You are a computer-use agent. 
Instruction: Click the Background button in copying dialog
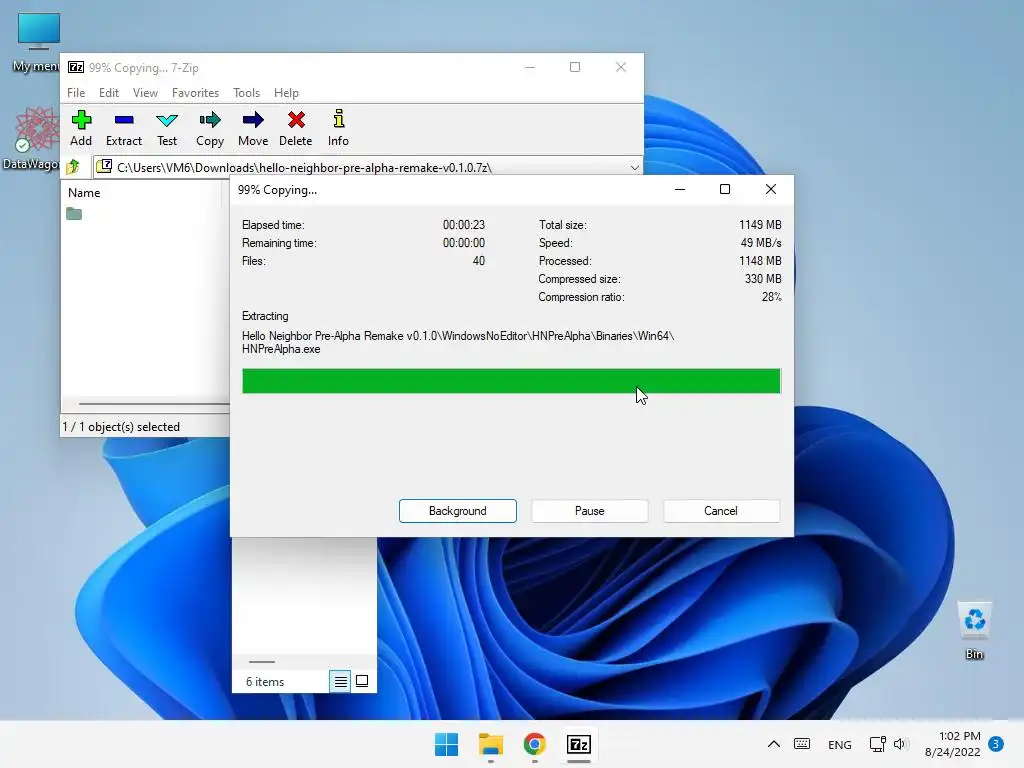point(458,511)
